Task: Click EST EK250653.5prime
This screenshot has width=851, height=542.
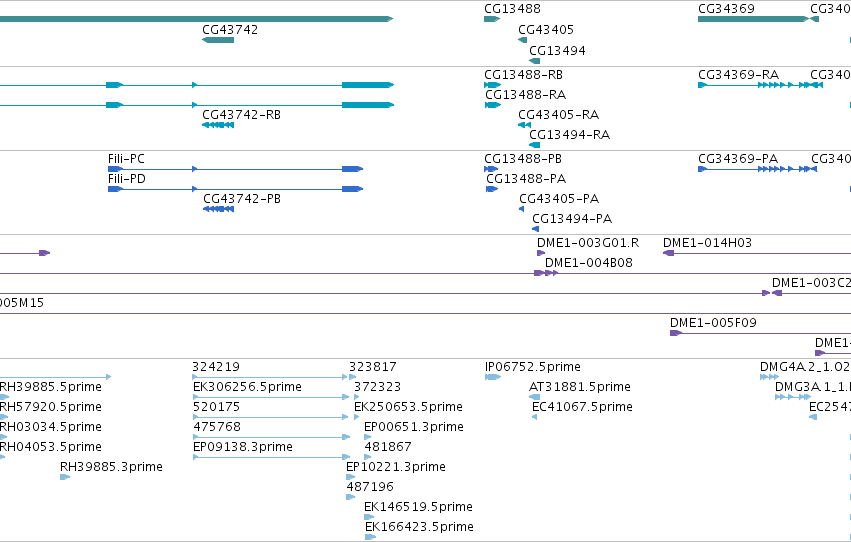Action: [x=357, y=417]
